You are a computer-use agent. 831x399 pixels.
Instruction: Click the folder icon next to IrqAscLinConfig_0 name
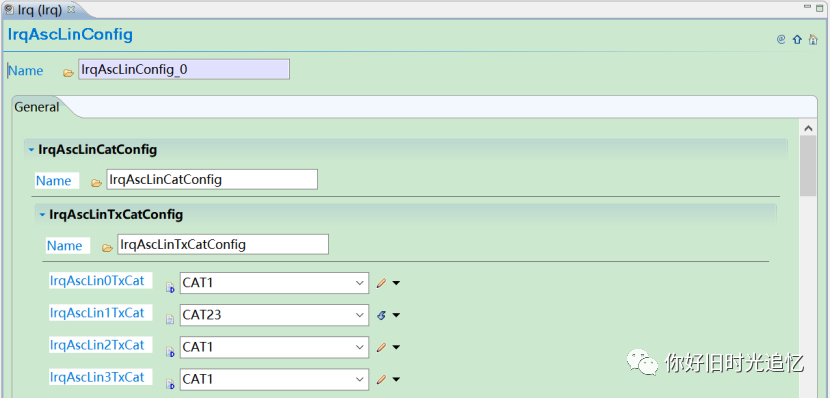68,73
